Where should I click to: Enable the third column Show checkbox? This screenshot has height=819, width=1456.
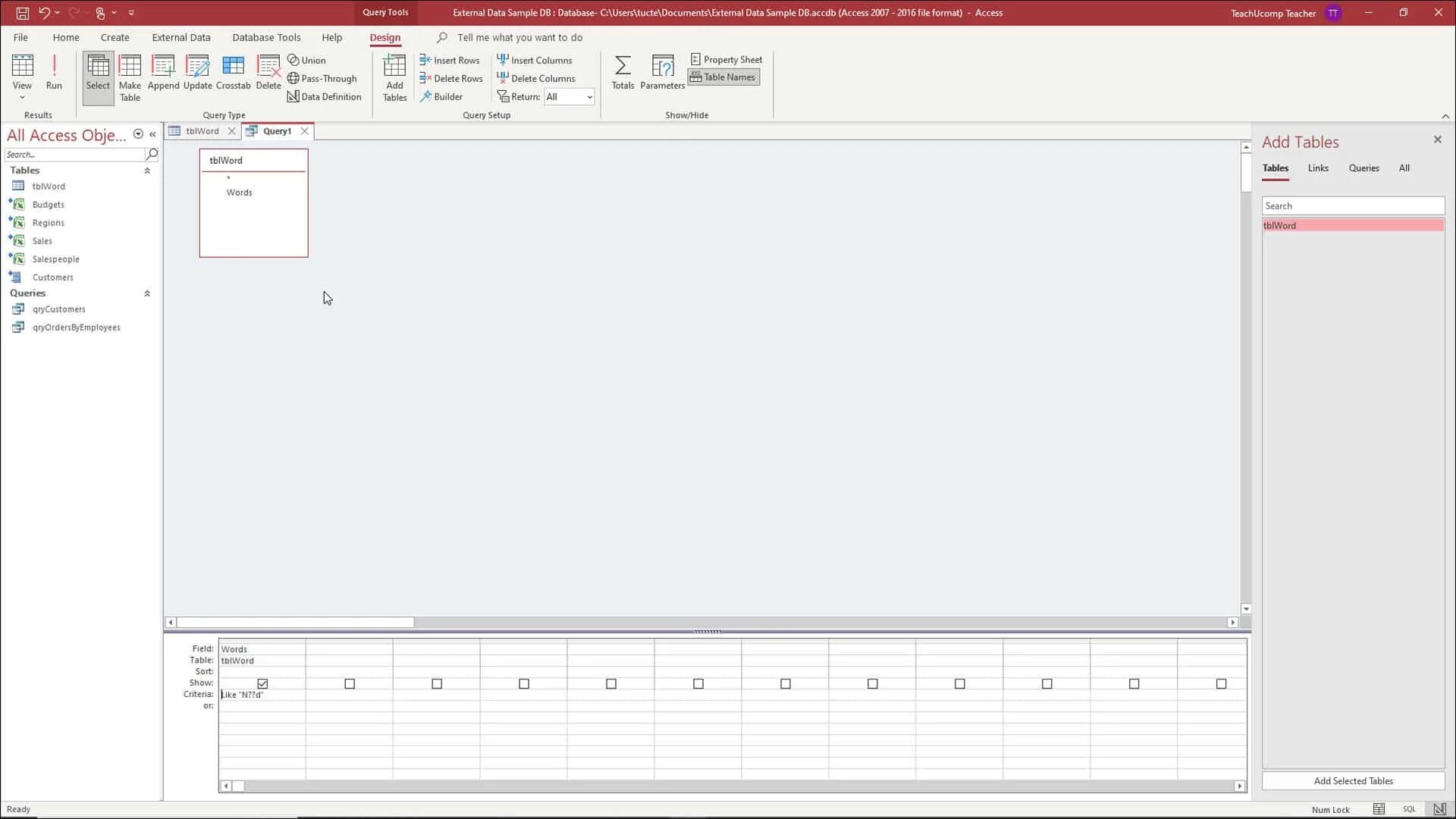[436, 683]
